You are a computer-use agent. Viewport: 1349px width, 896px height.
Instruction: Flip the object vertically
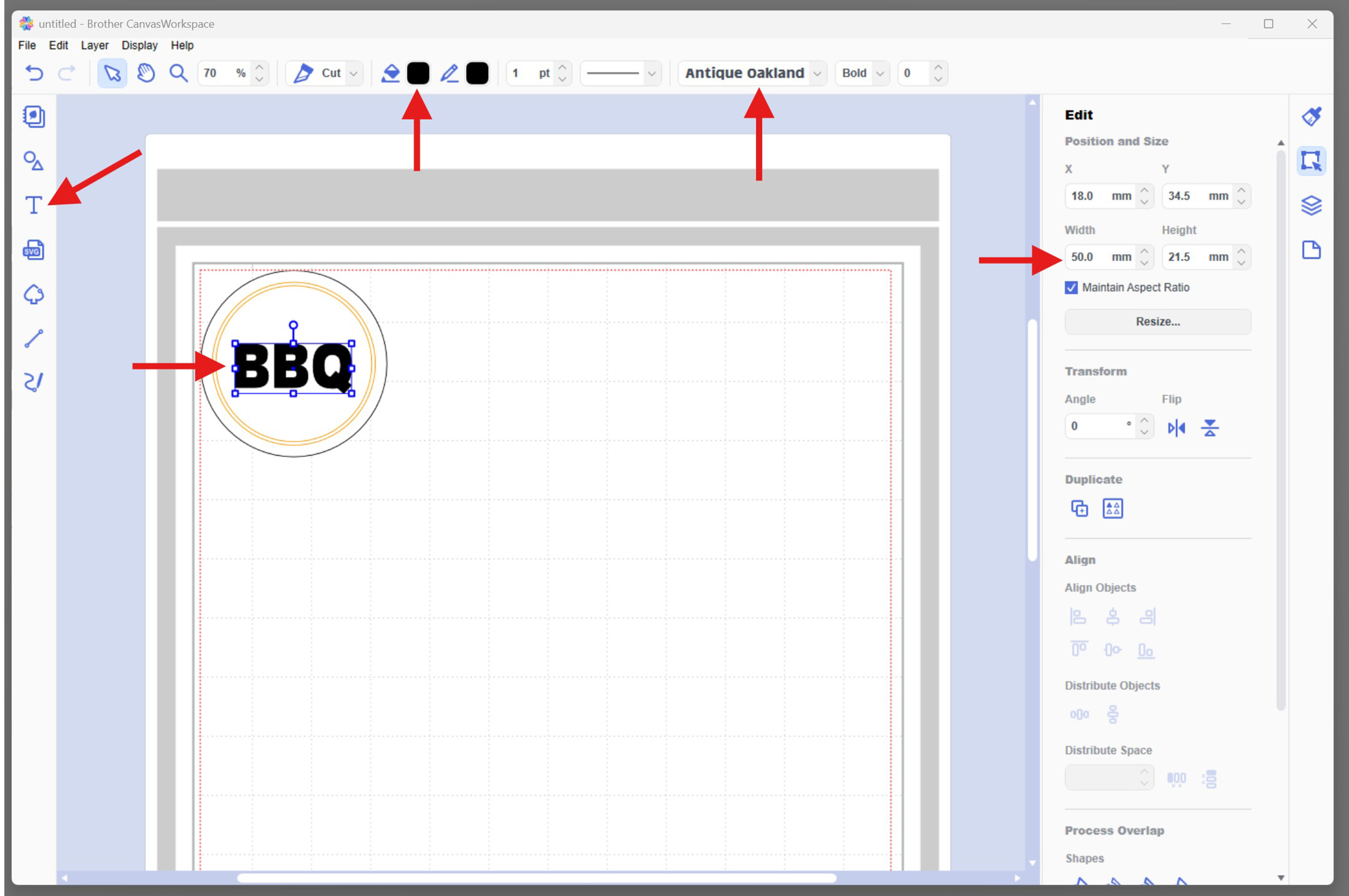(x=1210, y=427)
